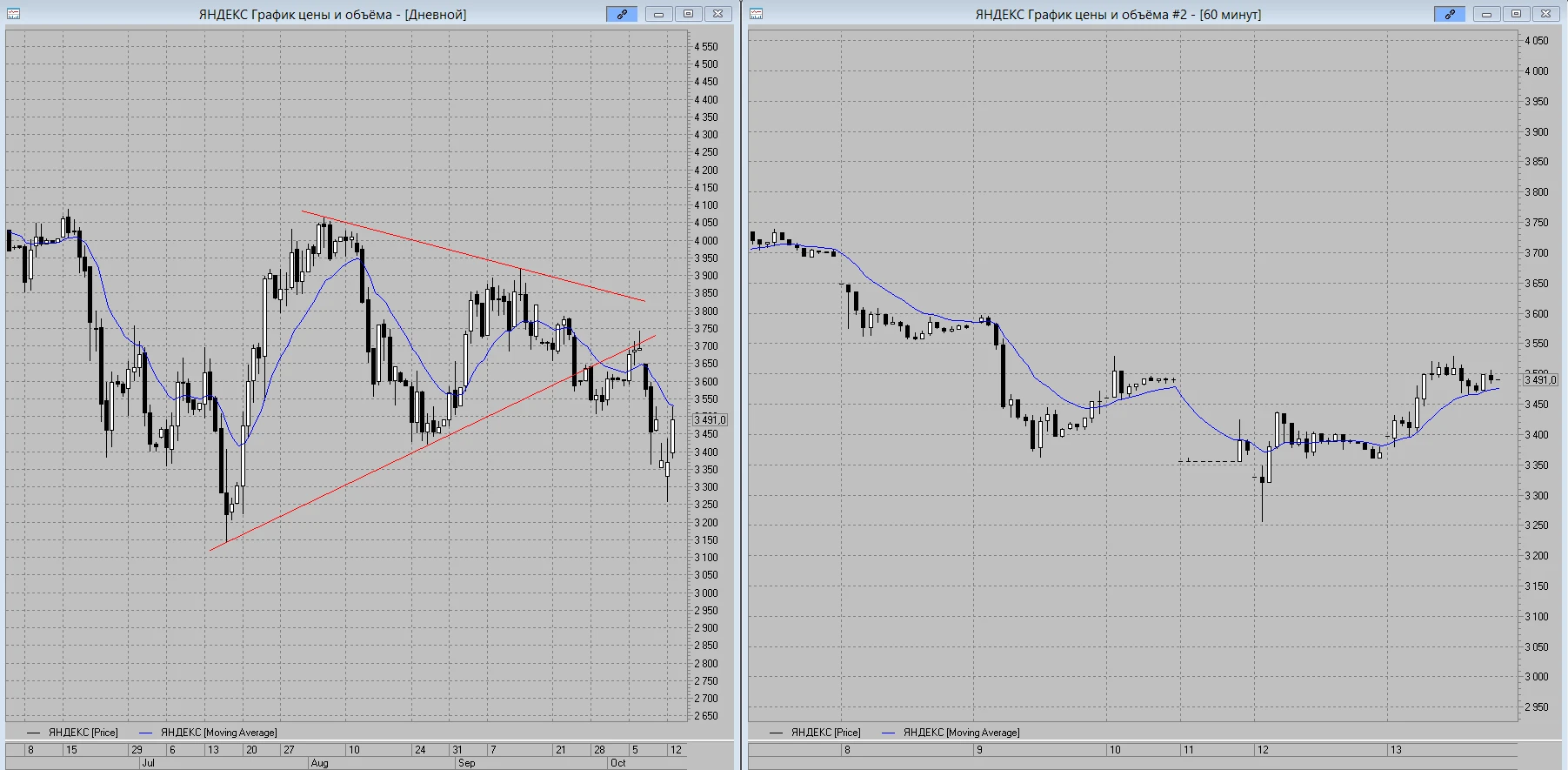Screen dimensions: 1568x770
Task: Click ЯНДЕКС [Price] legend in the daily chart
Action: pyautogui.click(x=72, y=733)
